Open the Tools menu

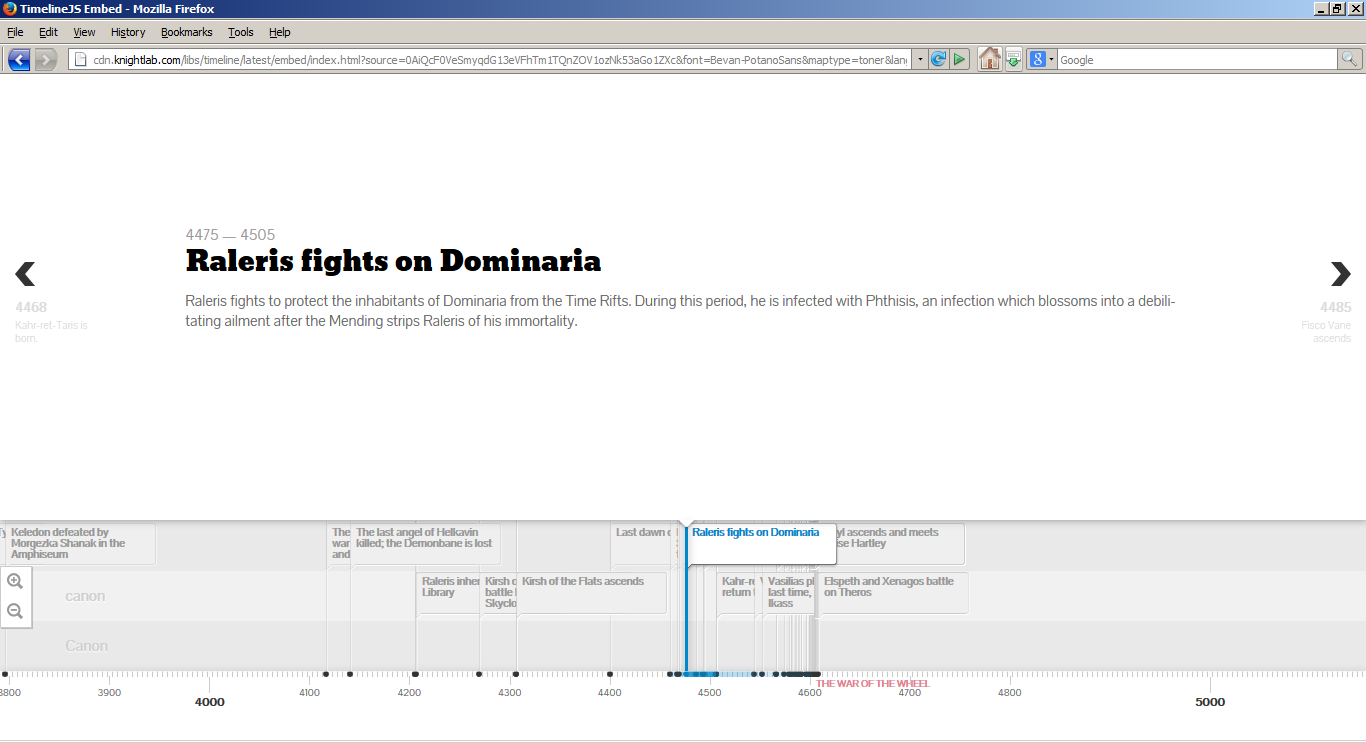(x=241, y=32)
